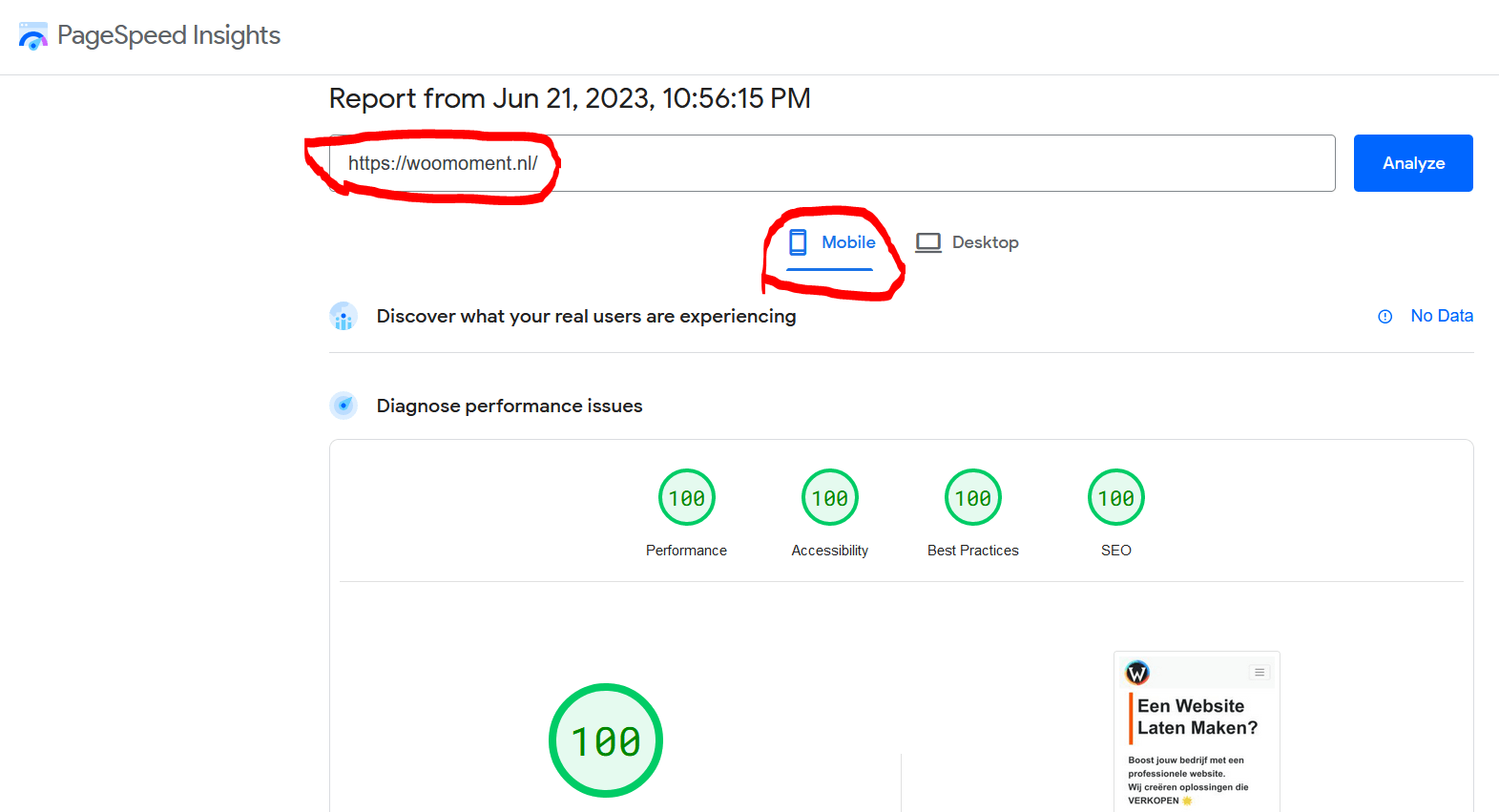Click the real users experience icon
The width and height of the screenshot is (1499, 812).
[x=344, y=316]
